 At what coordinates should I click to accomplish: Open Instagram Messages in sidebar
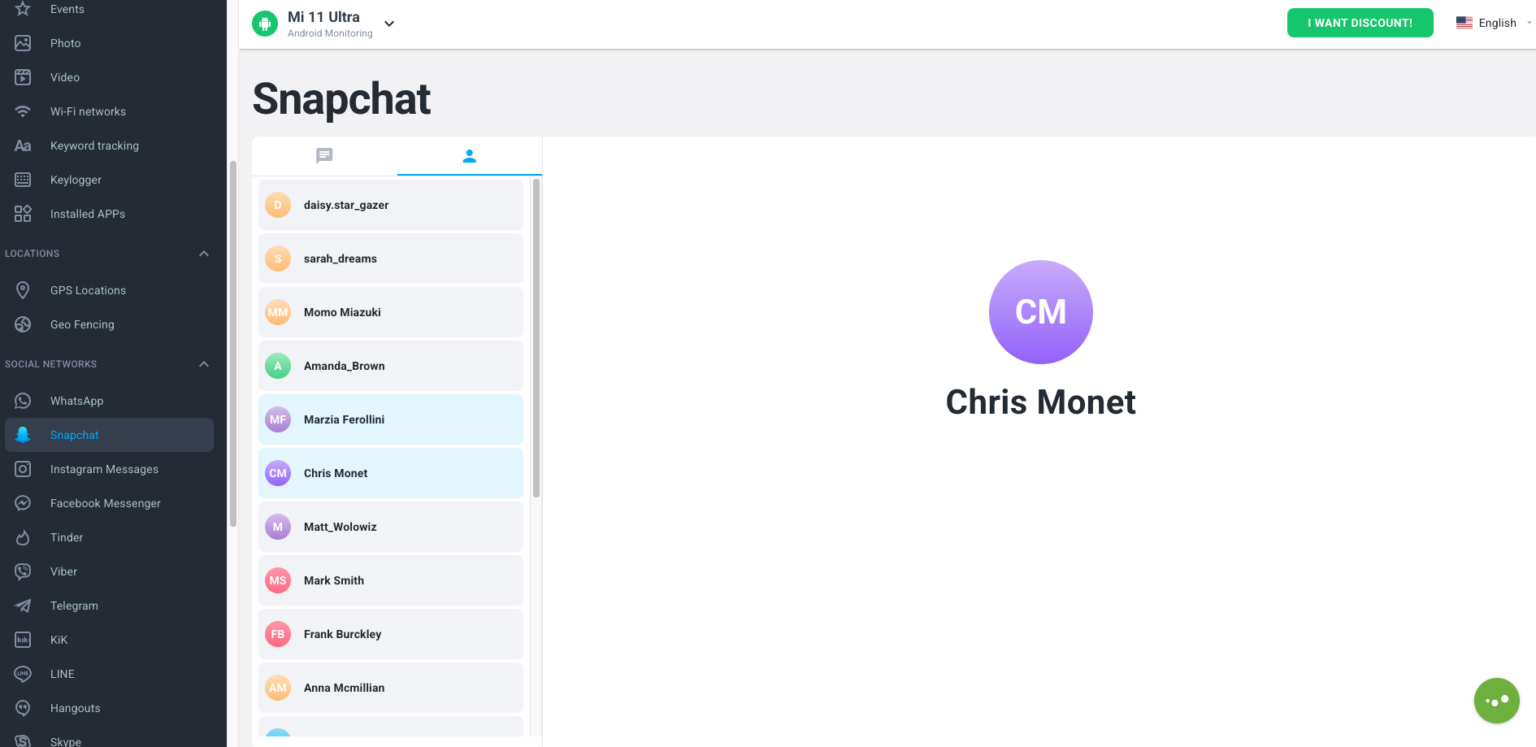click(104, 469)
